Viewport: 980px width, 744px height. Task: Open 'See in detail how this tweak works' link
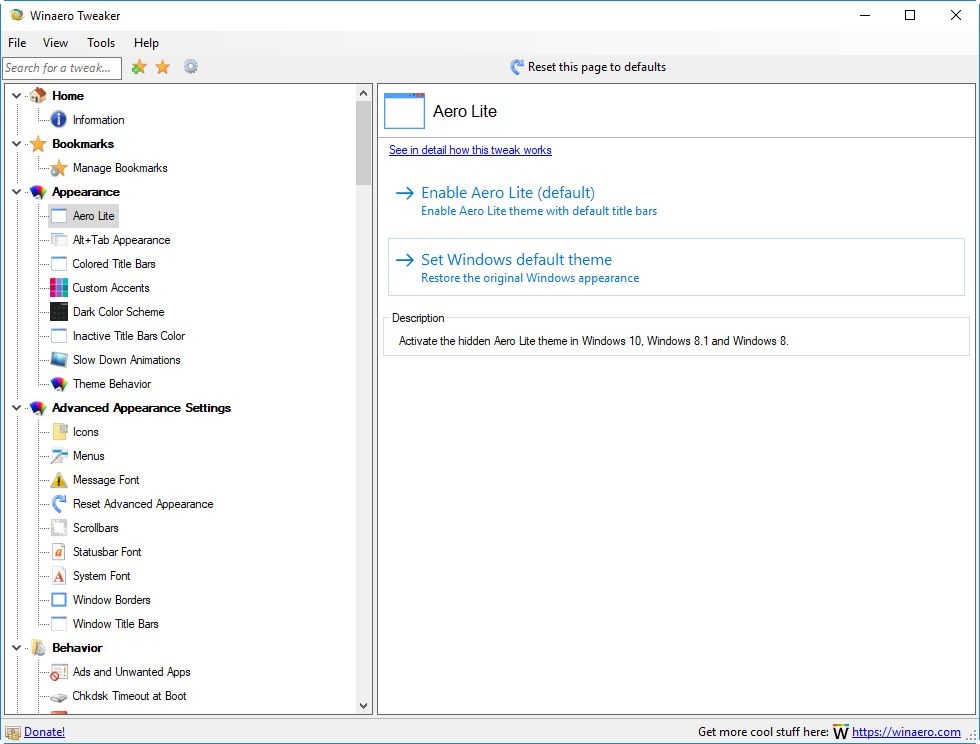(x=470, y=150)
